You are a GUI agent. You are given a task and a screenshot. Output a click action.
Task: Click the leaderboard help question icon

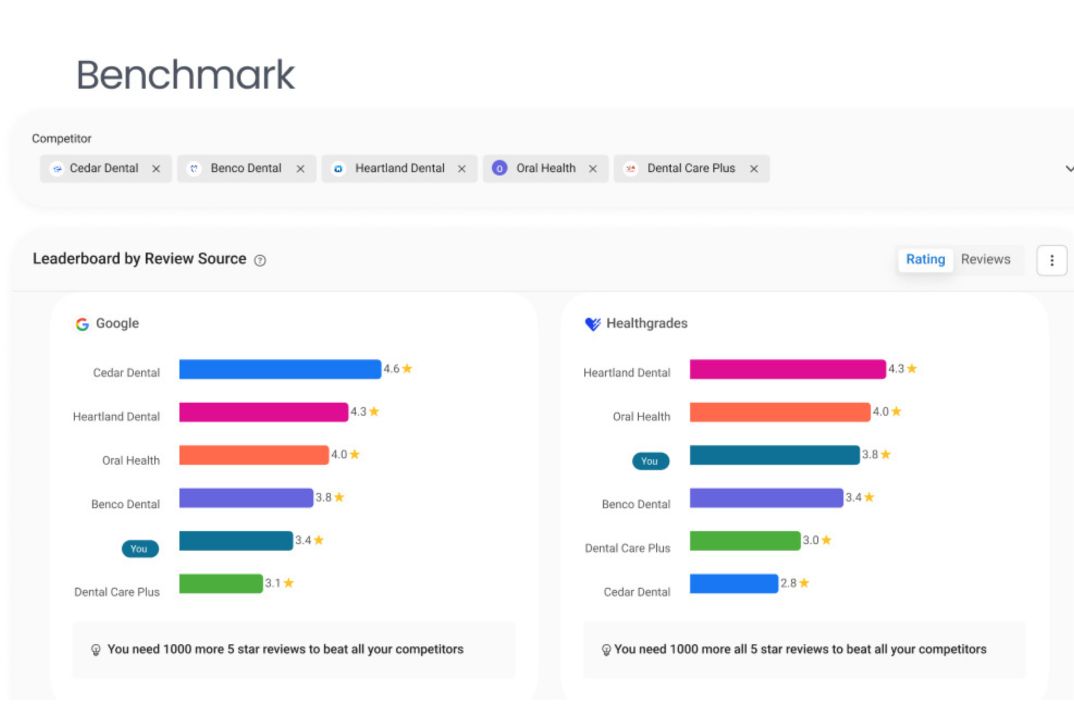[260, 260]
